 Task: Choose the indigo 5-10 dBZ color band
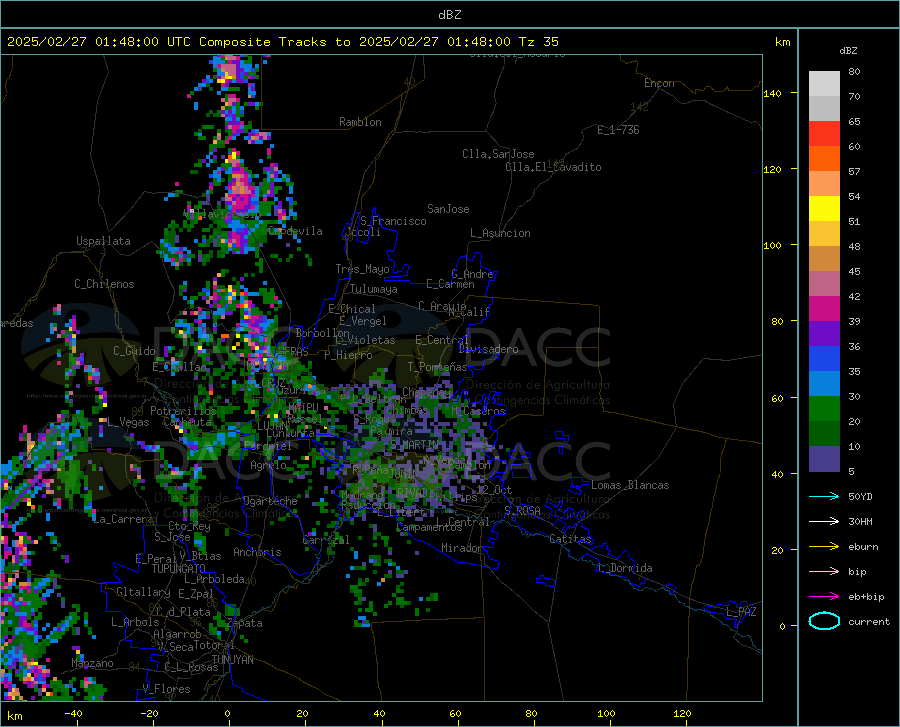(824, 459)
